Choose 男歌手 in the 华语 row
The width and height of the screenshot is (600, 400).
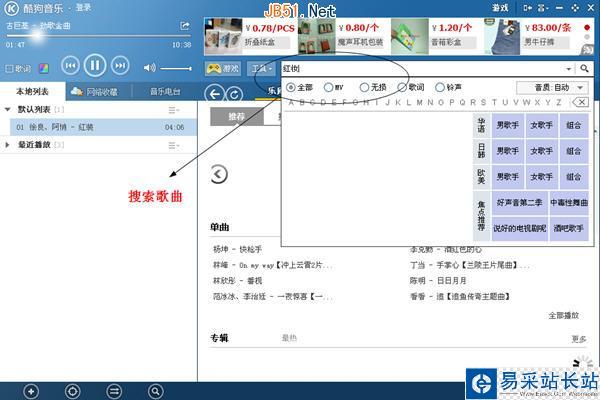click(x=508, y=125)
